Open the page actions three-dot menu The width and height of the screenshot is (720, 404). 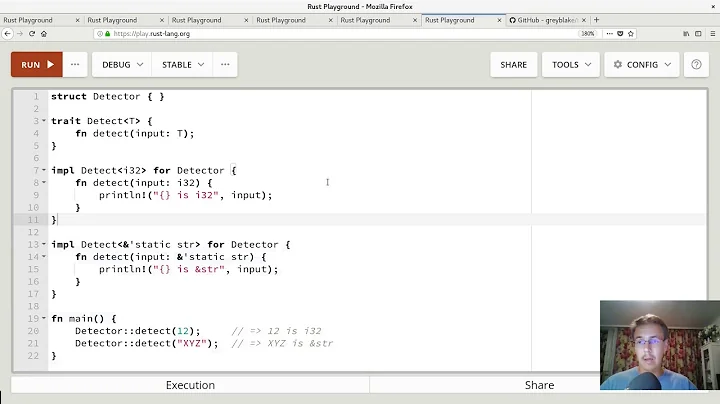[x=609, y=34]
